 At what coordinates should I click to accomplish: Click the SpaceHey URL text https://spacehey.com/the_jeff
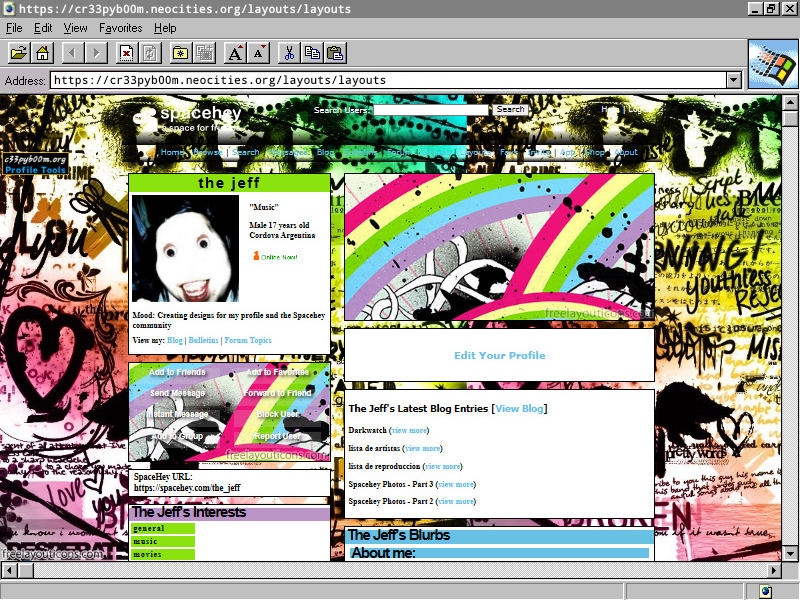coord(187,488)
